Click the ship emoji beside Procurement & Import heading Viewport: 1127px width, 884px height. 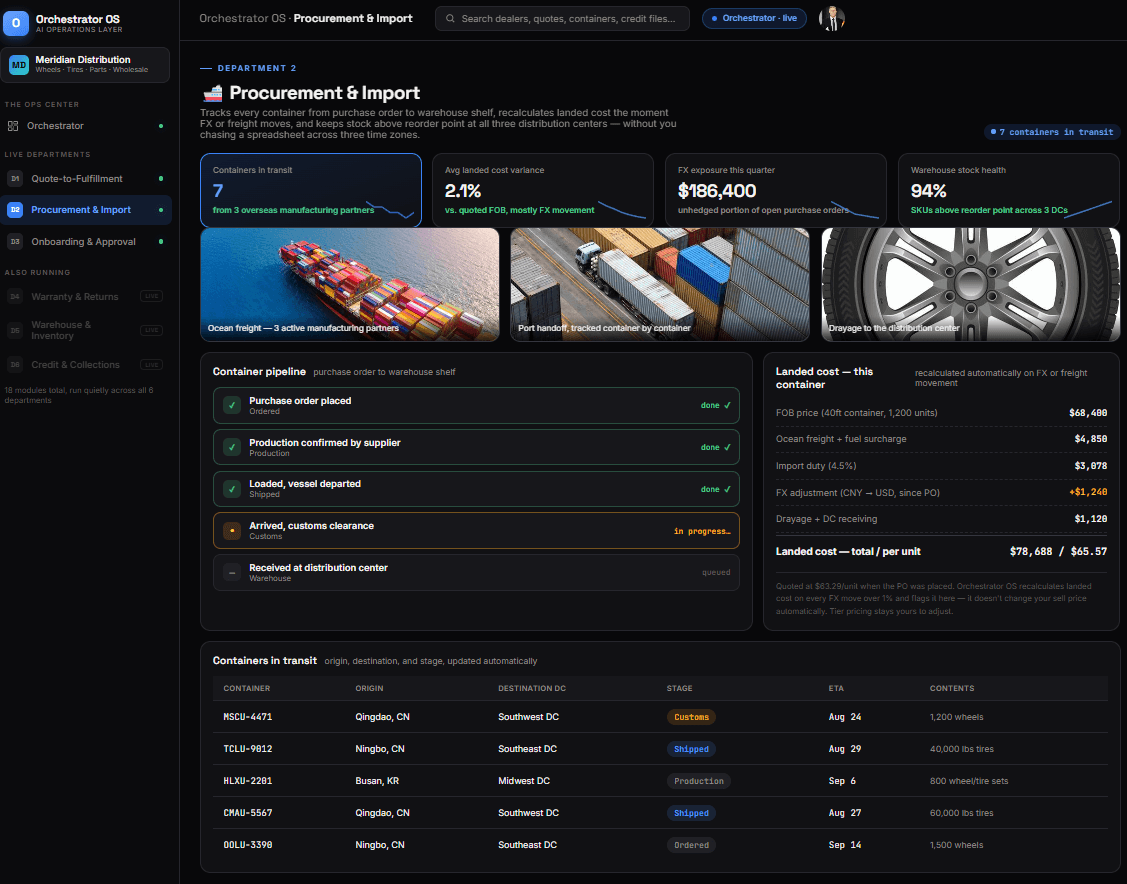point(212,93)
